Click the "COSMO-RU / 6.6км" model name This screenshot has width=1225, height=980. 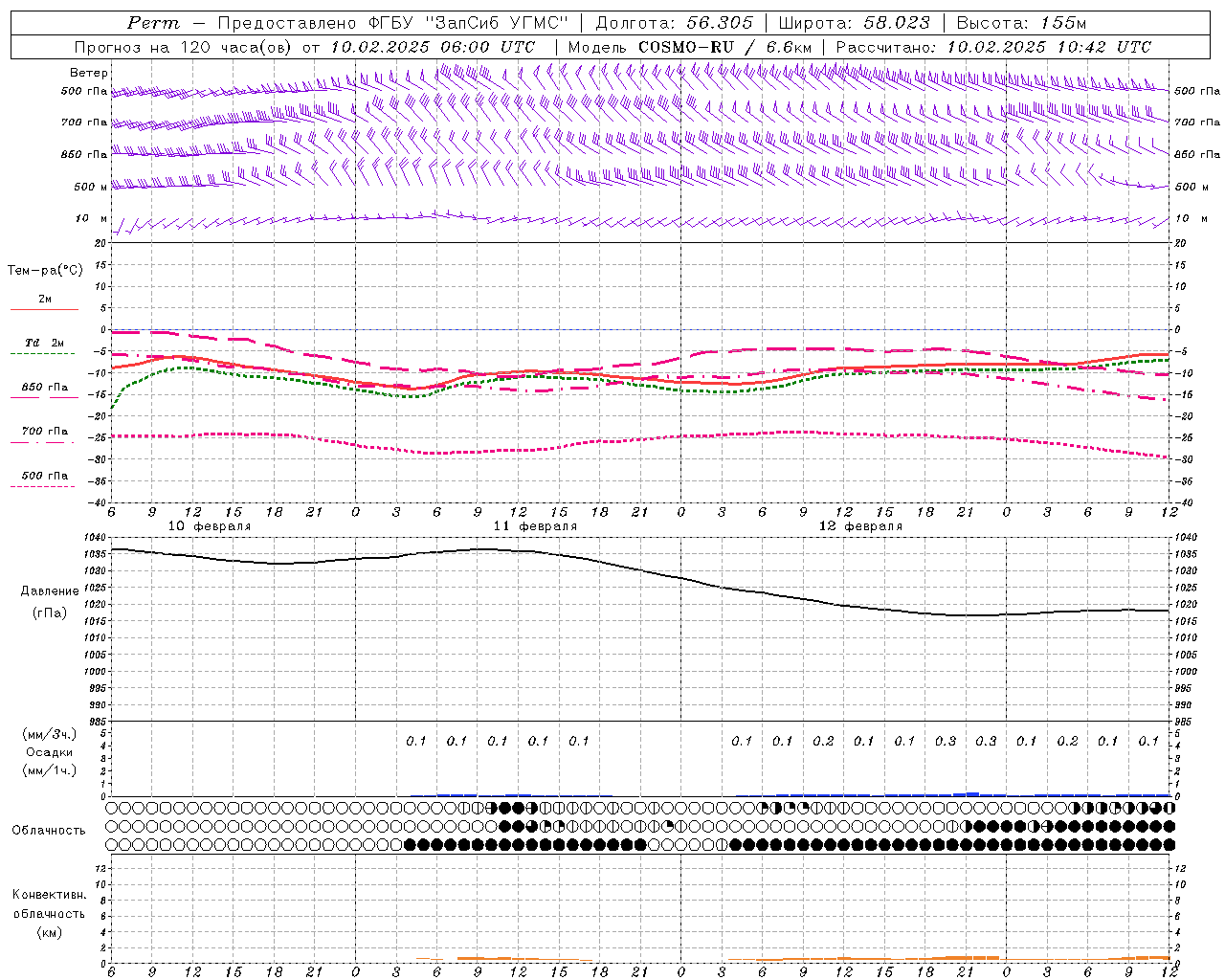pyautogui.click(x=724, y=47)
